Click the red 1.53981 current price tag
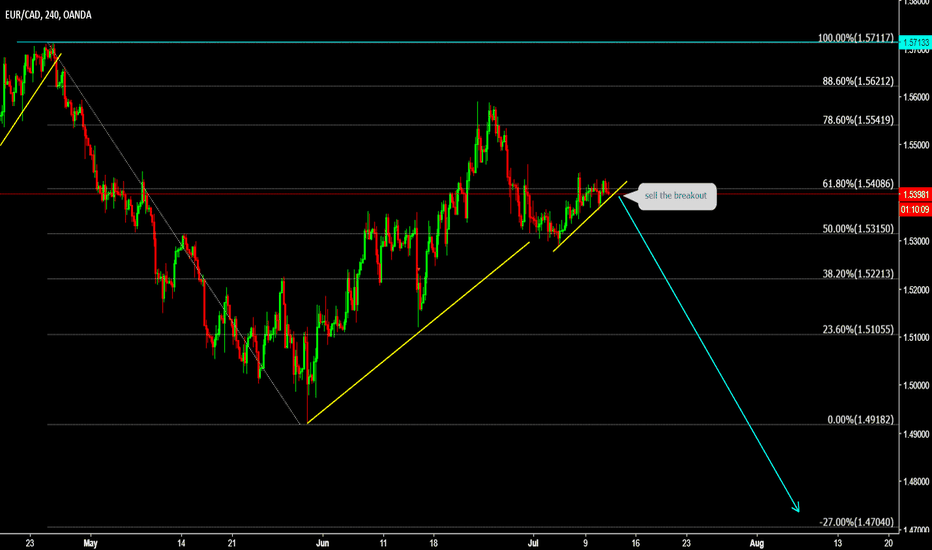The width and height of the screenshot is (932, 550). point(915,195)
